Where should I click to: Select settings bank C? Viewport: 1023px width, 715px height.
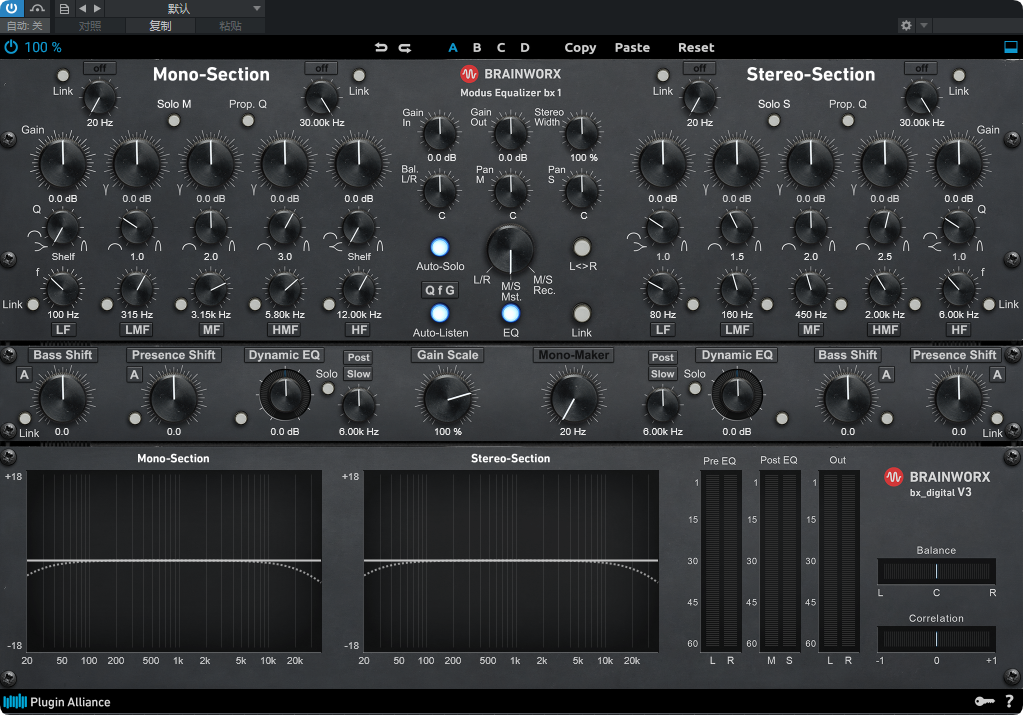click(x=501, y=48)
